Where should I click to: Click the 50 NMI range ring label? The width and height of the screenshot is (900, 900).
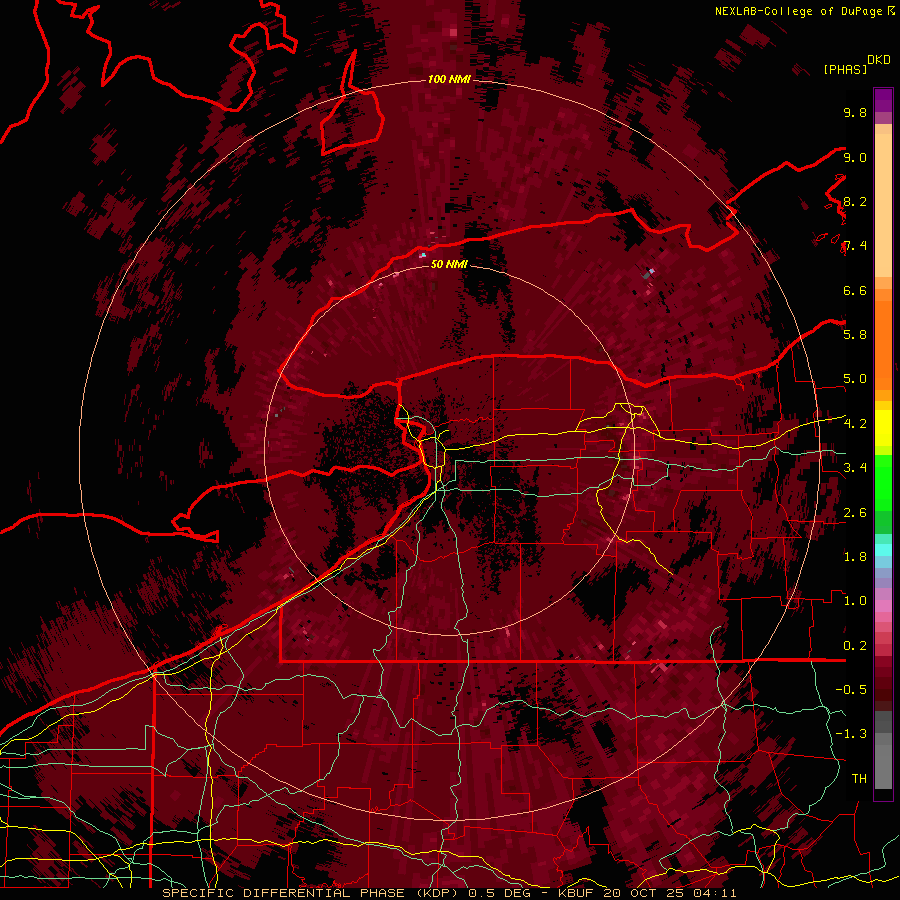tap(449, 264)
